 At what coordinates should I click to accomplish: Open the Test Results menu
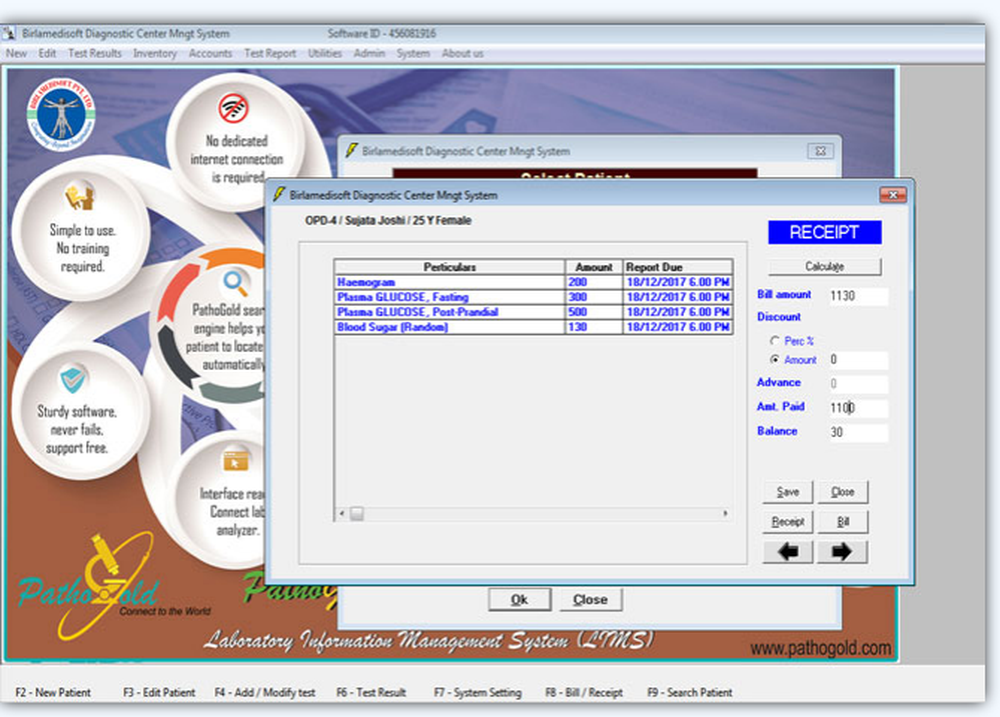[94, 54]
